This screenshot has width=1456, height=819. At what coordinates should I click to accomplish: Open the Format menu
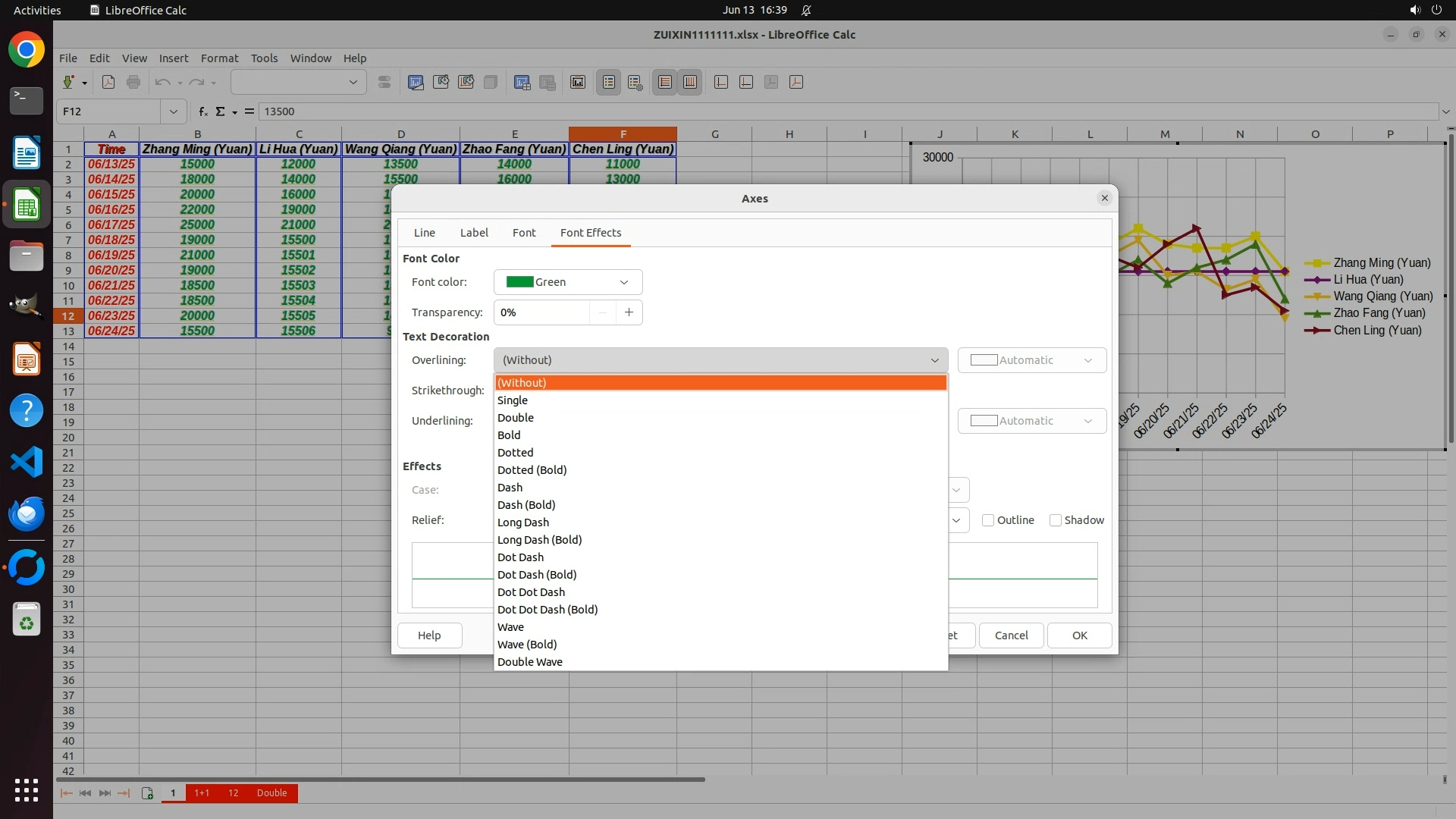point(219,58)
